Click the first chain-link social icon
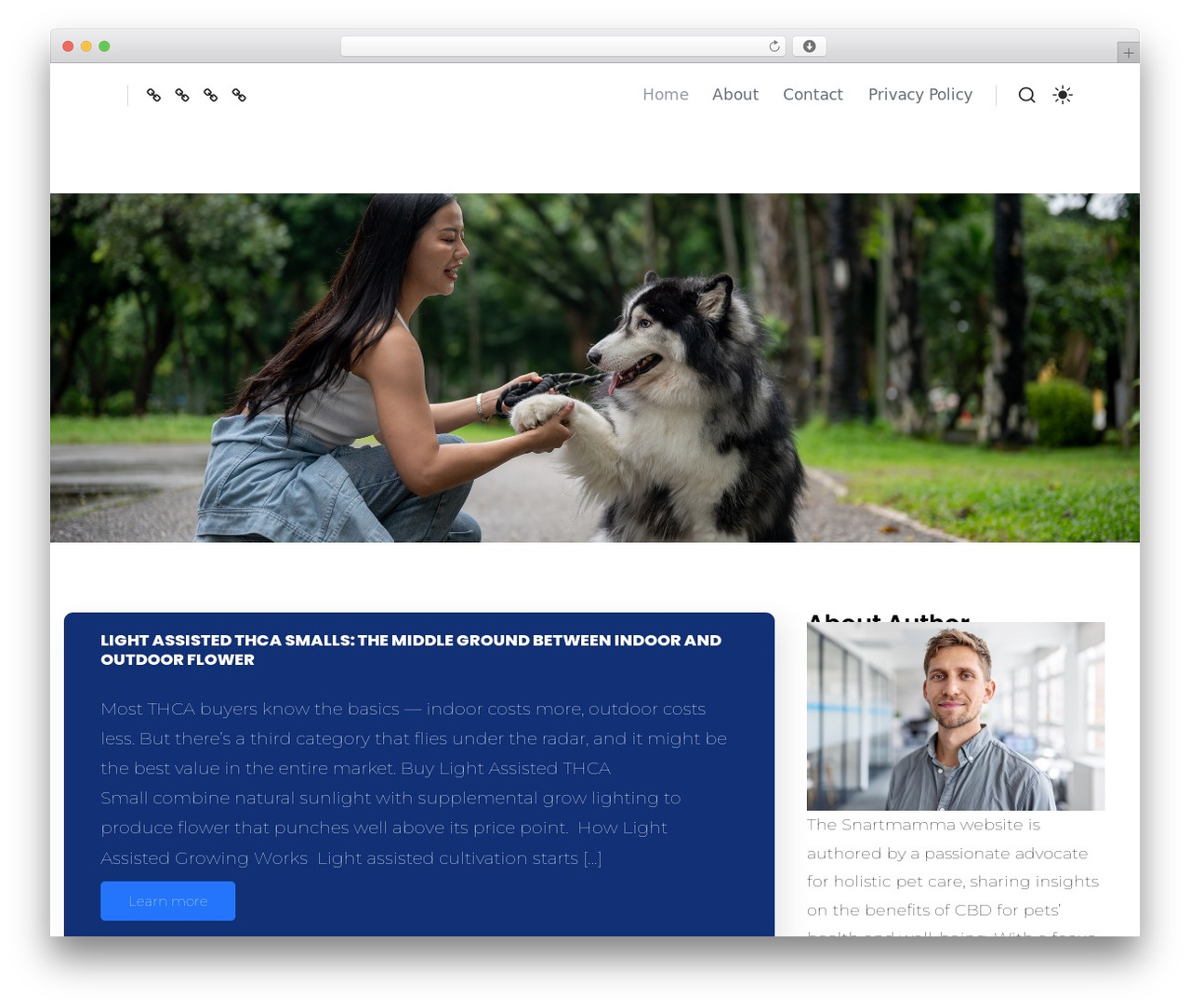Image resolution: width=1190 pixels, height=1008 pixels. coord(154,95)
